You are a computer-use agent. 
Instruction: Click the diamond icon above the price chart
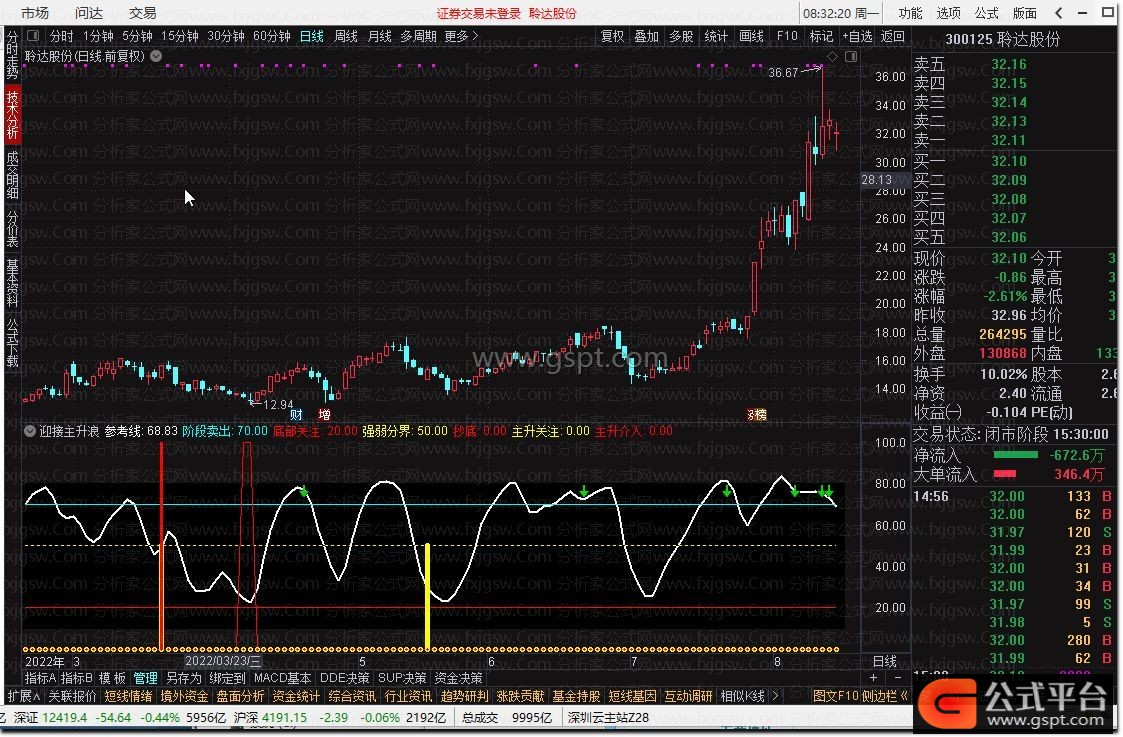click(832, 56)
